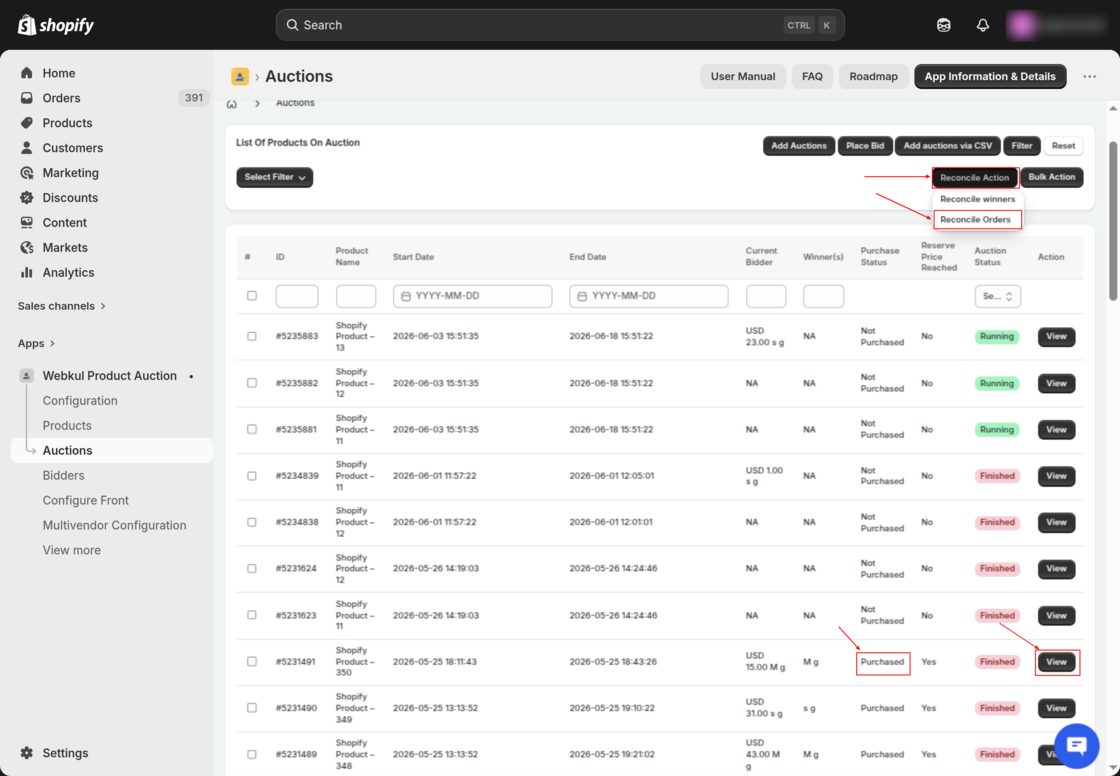Viewport: 1120px width, 776px height.
Task: Open the more options ellipsis in header
Action: pyautogui.click(x=1089, y=76)
